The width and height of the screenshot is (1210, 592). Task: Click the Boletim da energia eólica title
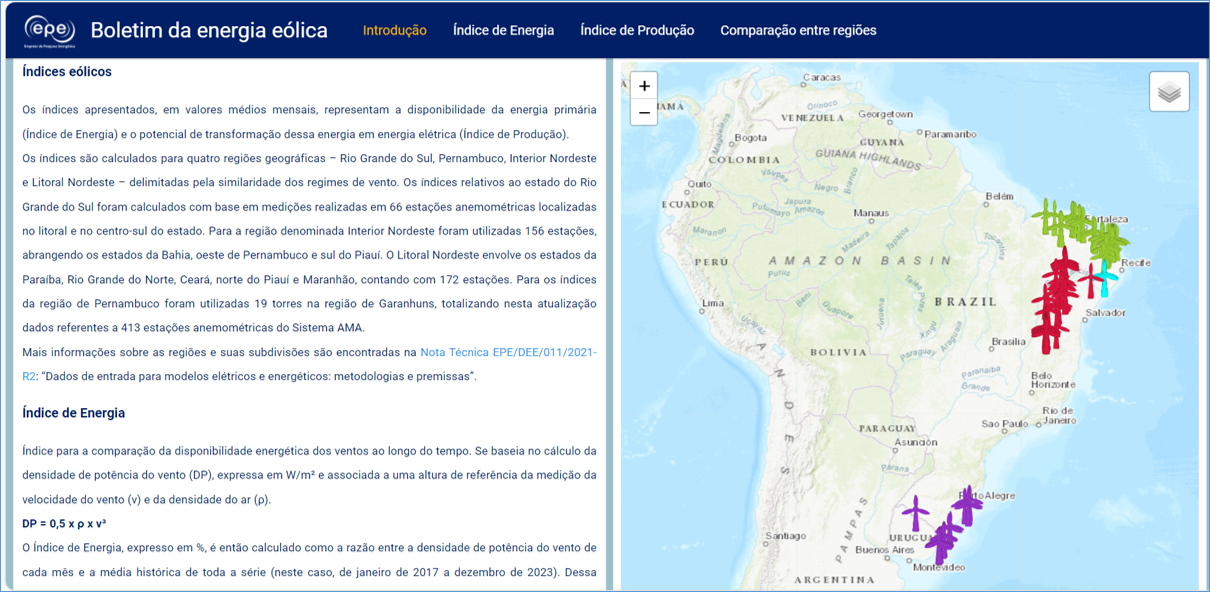pos(209,30)
